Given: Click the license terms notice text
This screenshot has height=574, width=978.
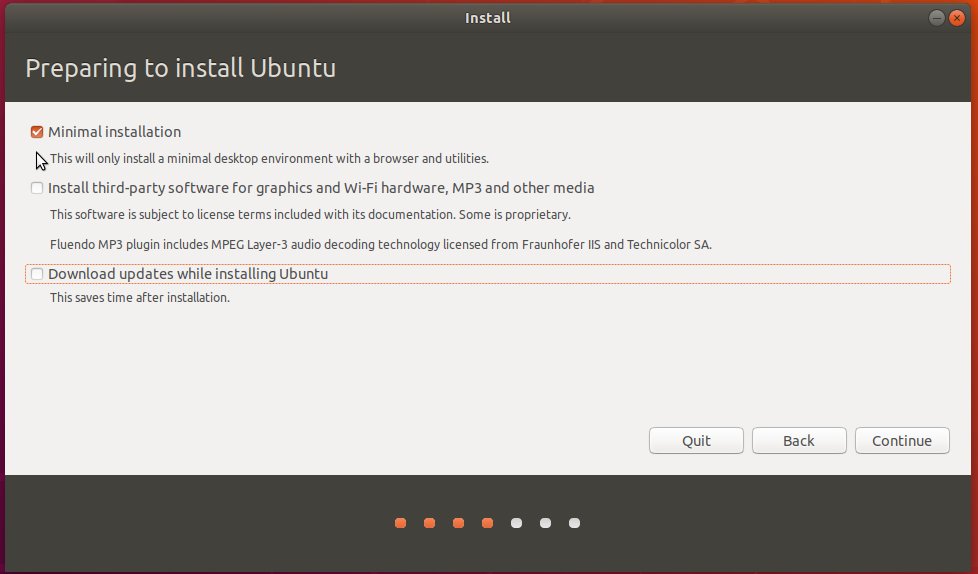Looking at the screenshot, I should (311, 215).
